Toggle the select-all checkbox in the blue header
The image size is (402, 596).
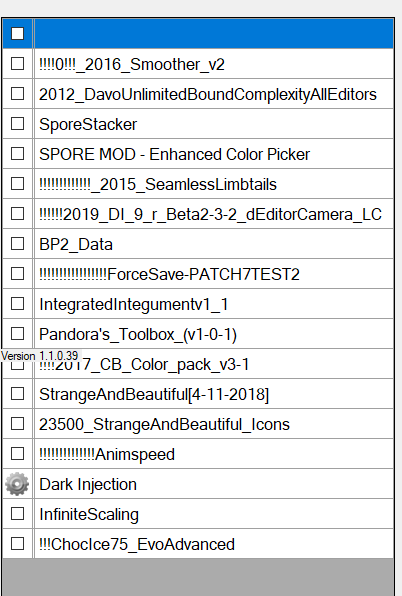pos(17,33)
